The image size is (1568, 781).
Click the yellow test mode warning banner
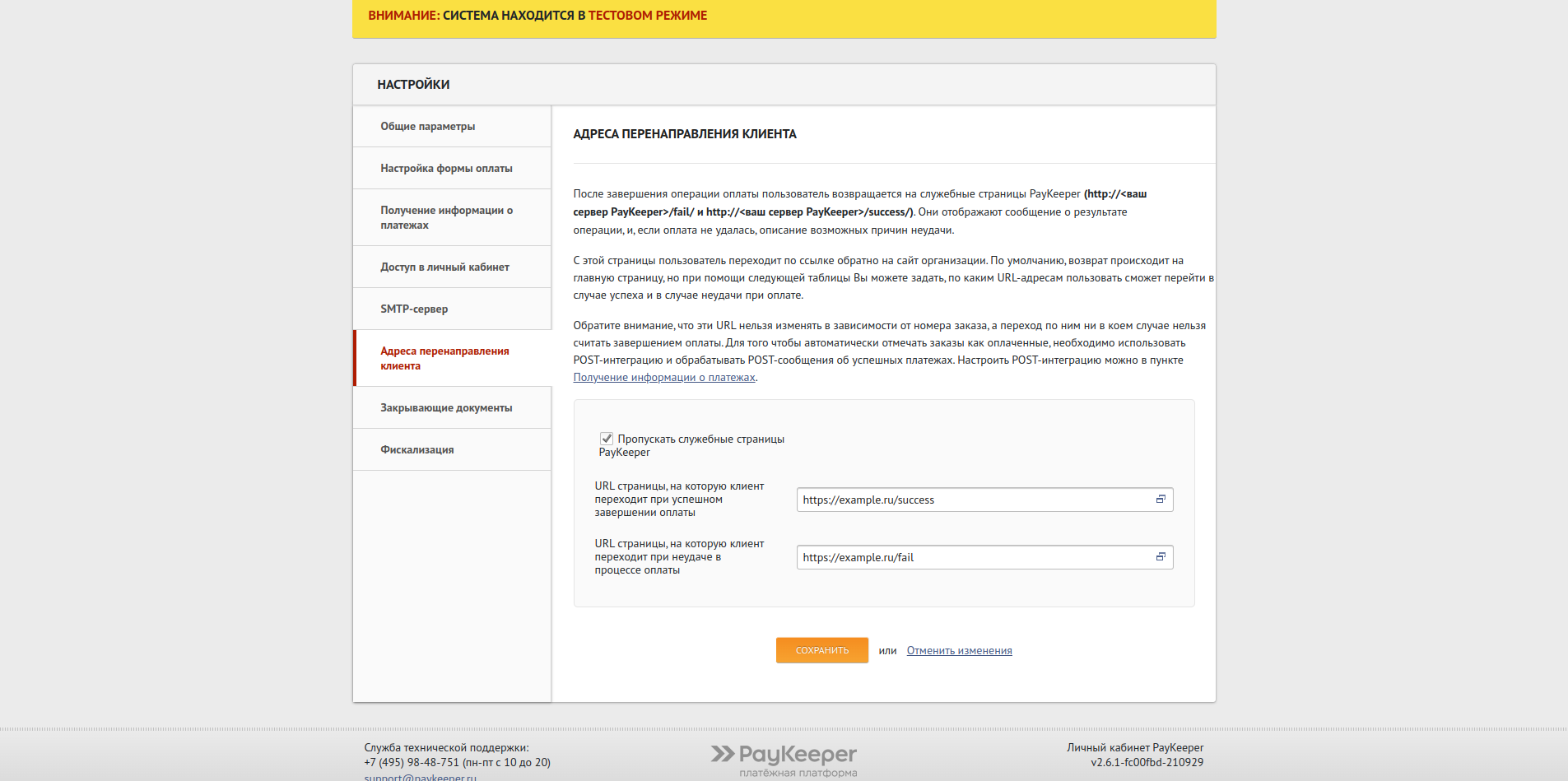tap(784, 16)
